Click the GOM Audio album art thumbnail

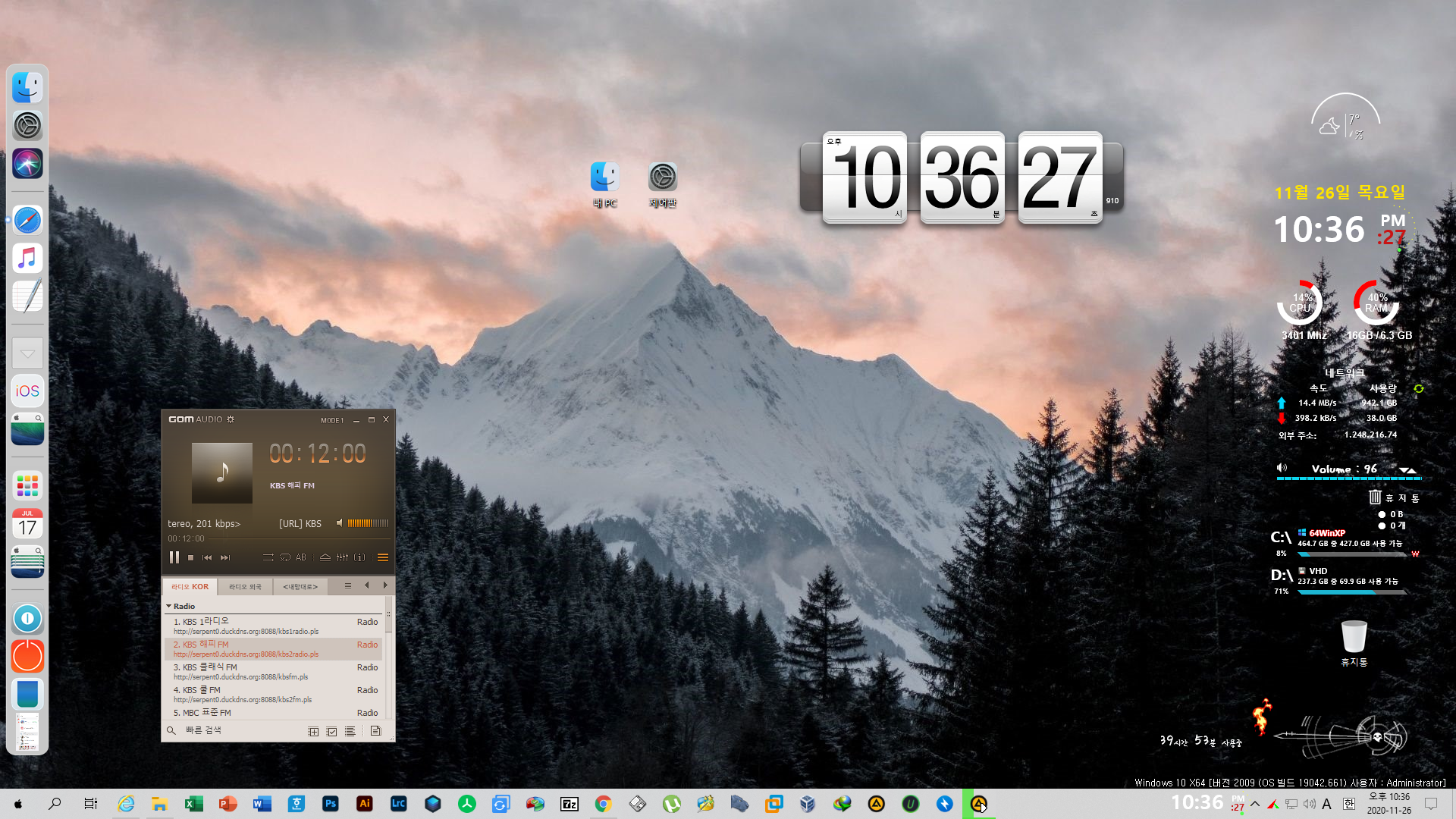tap(222, 473)
